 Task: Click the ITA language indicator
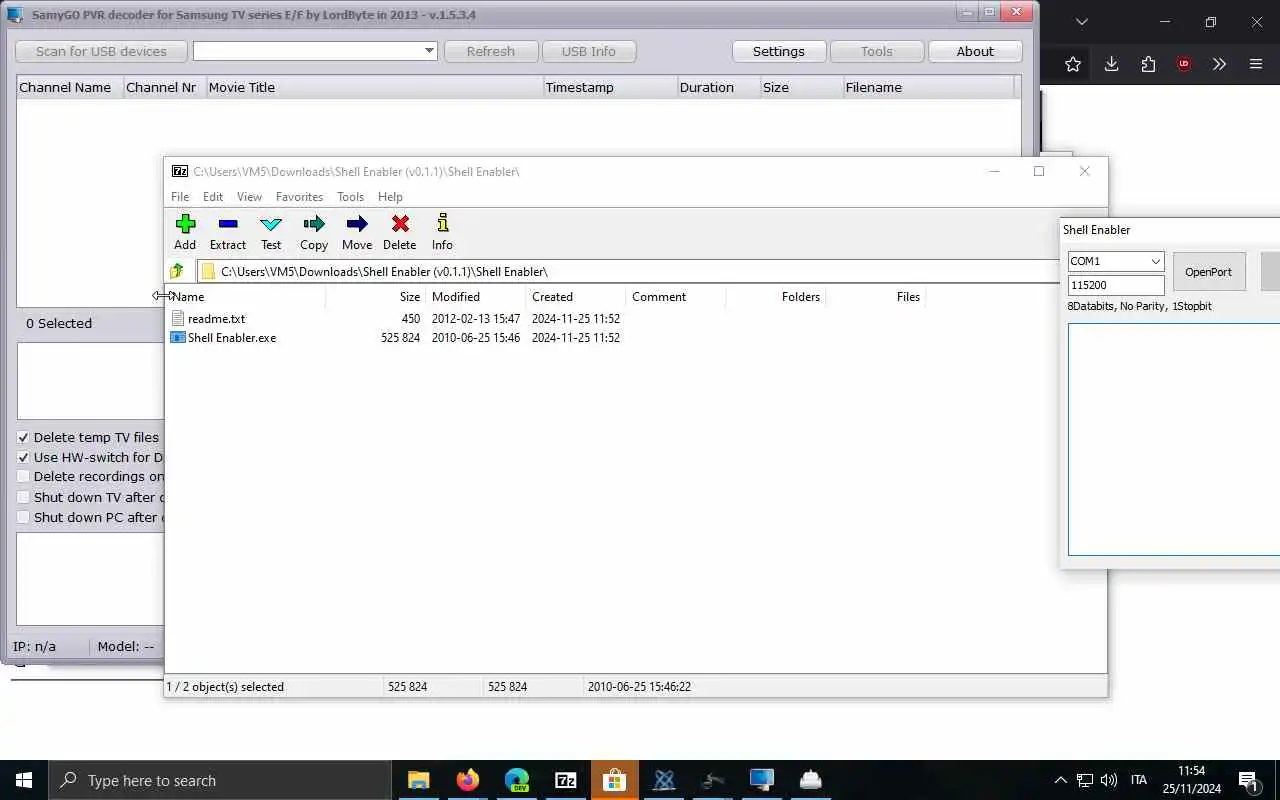tap(1138, 780)
